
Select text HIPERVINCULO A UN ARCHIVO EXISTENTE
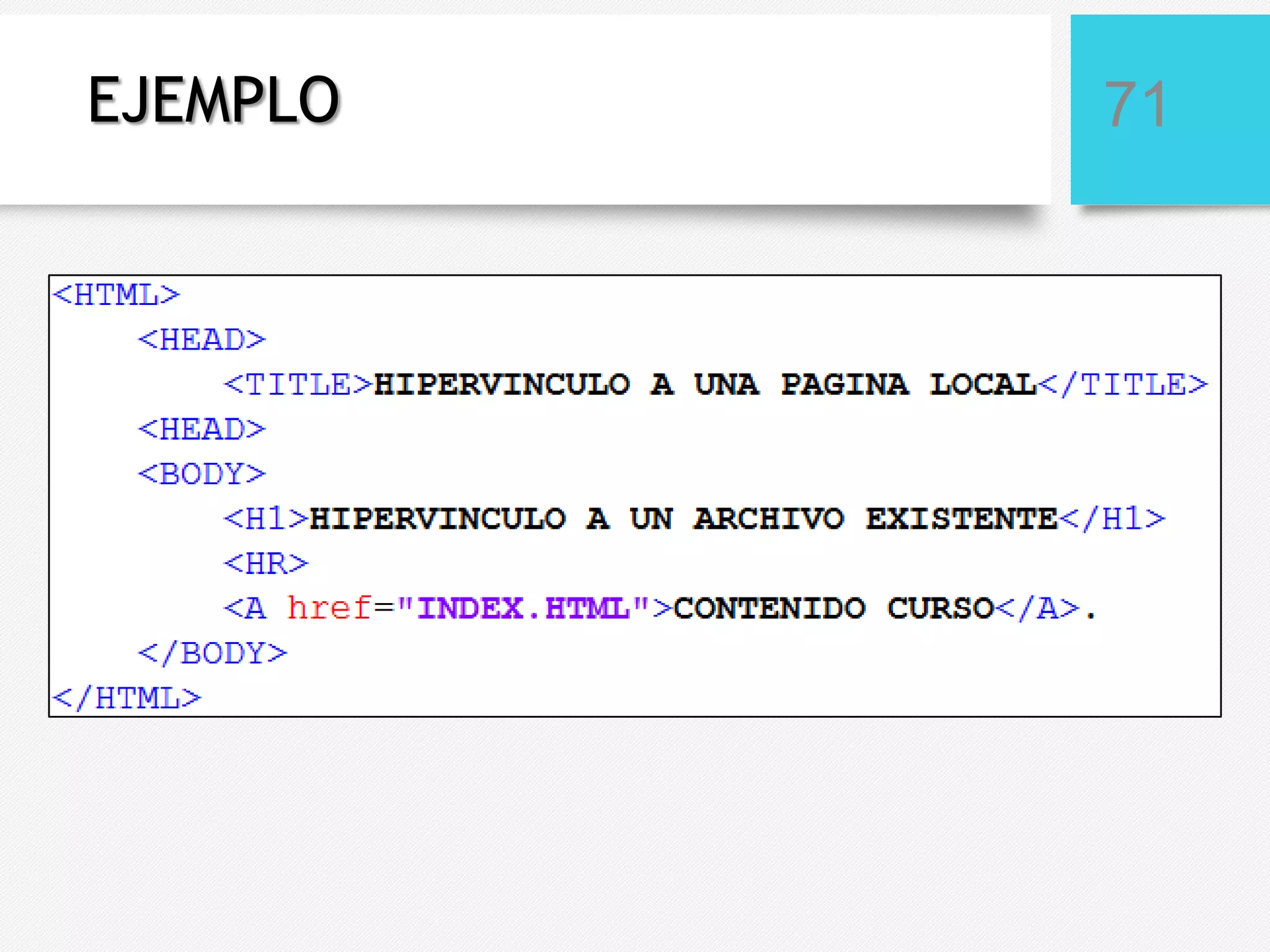(x=683, y=519)
